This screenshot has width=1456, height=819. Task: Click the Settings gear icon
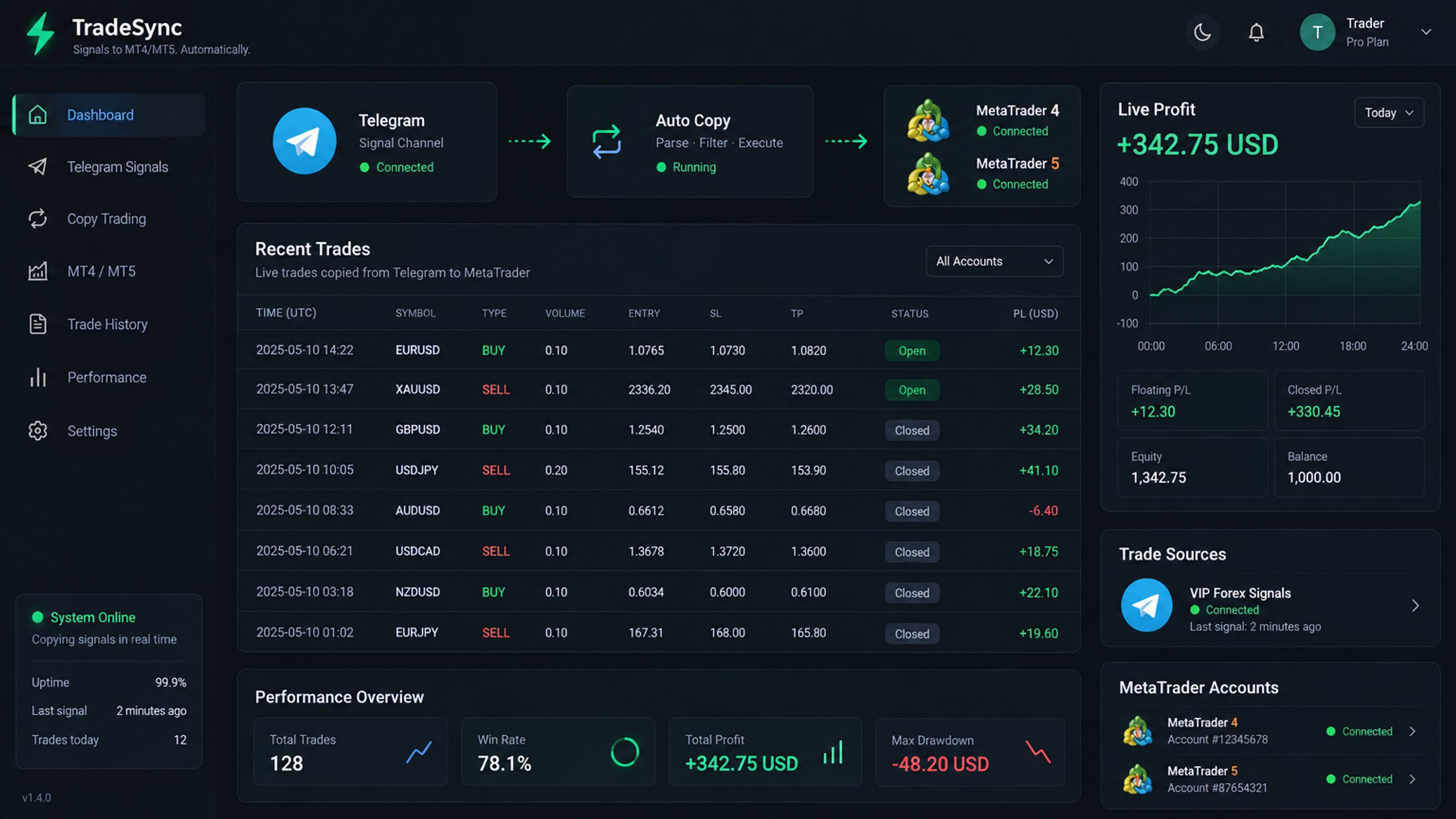click(x=38, y=431)
